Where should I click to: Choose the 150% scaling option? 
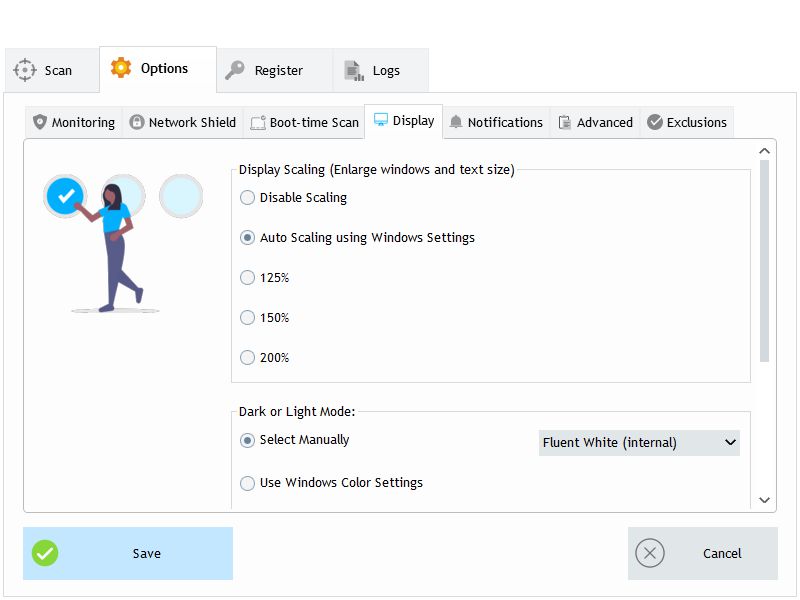click(x=248, y=318)
